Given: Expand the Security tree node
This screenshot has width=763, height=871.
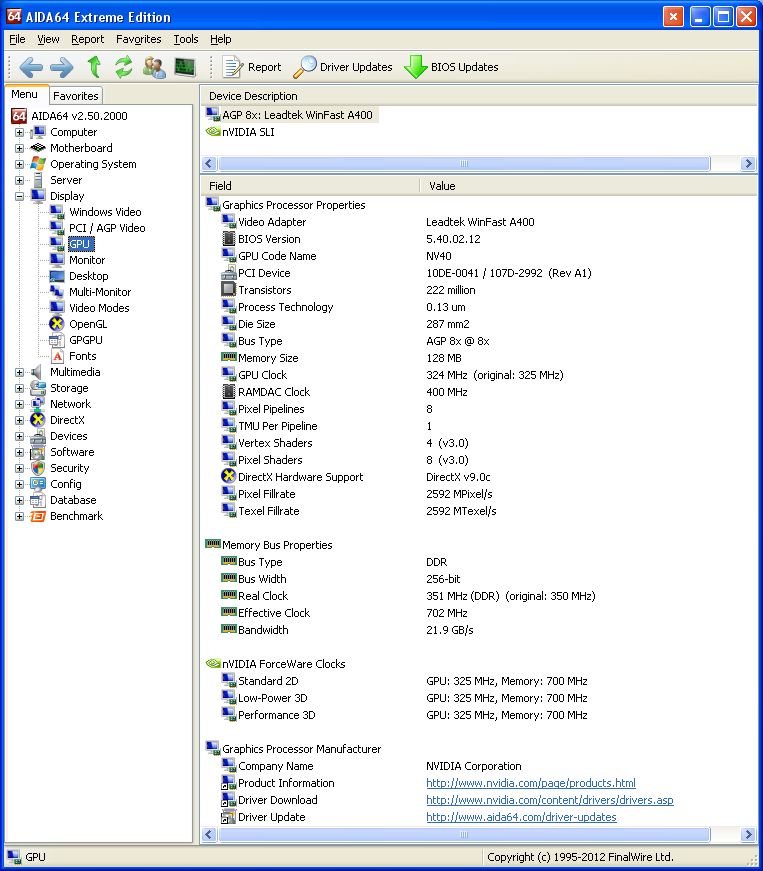Looking at the screenshot, I should click(19, 468).
